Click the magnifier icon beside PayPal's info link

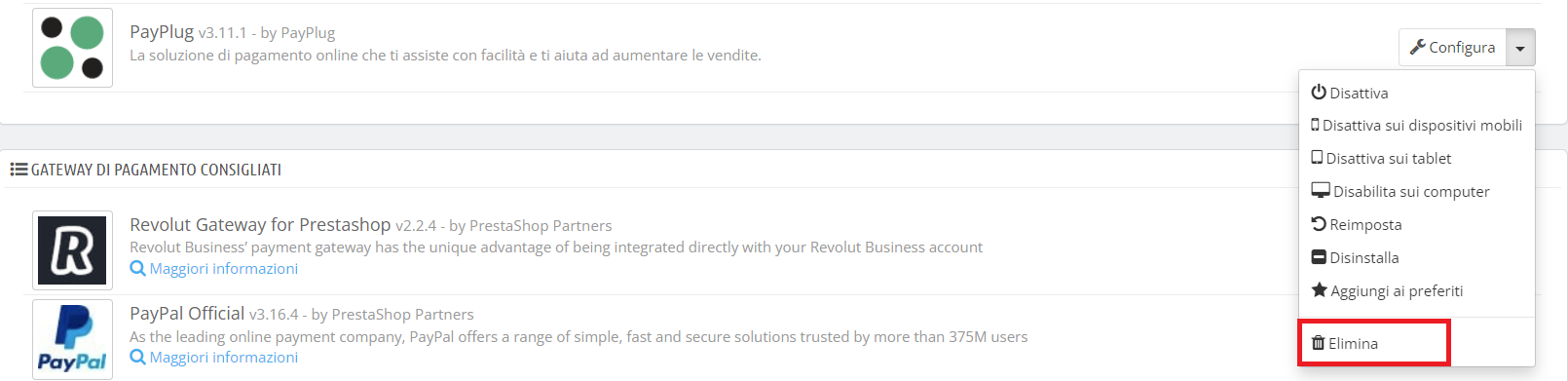coord(137,357)
